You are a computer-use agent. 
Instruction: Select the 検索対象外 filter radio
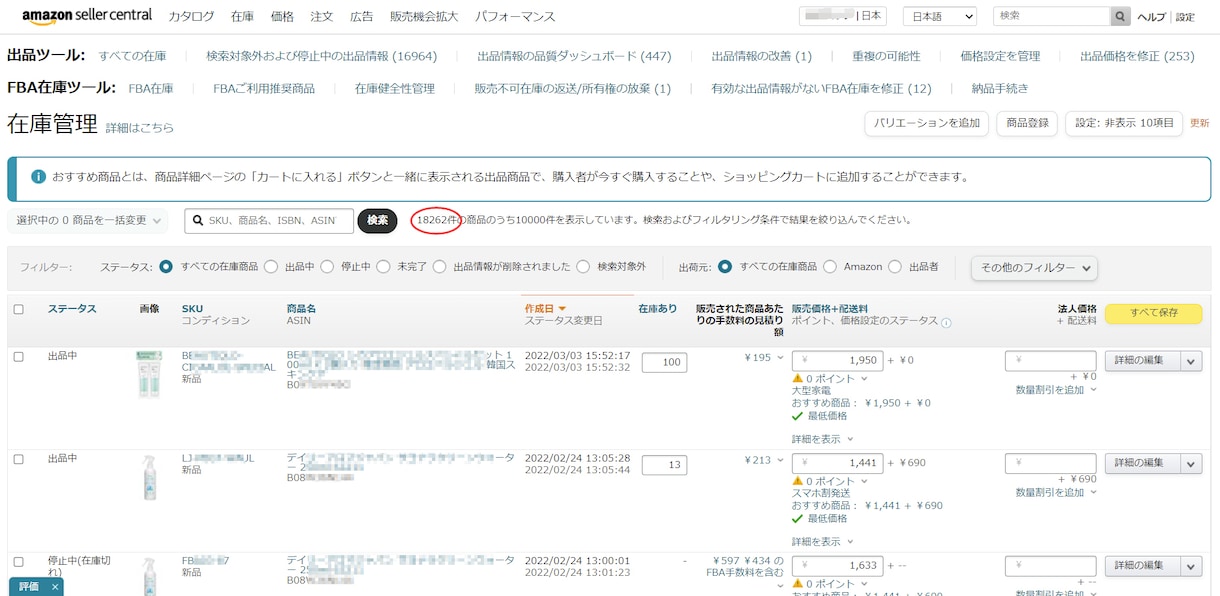(583, 267)
